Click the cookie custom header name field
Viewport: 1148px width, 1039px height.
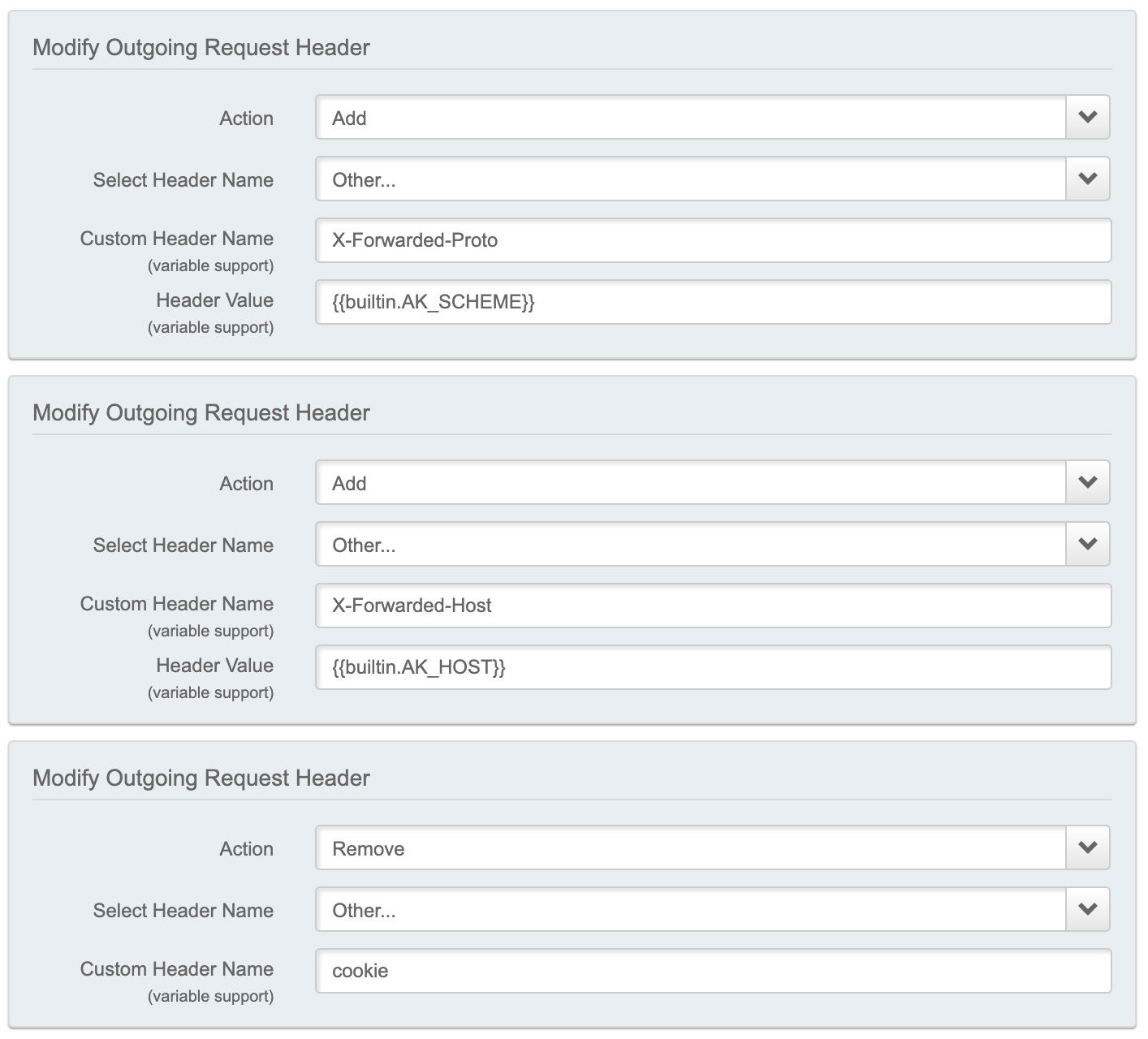(x=713, y=971)
